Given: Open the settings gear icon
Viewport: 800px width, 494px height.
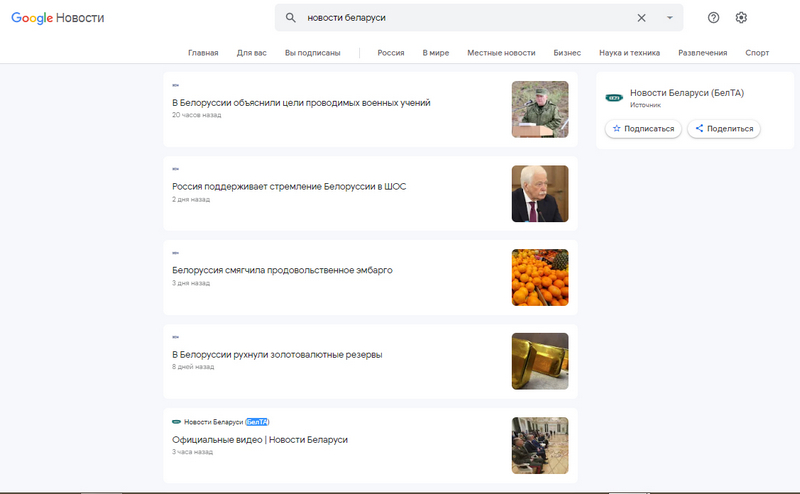Looking at the screenshot, I should pos(741,18).
